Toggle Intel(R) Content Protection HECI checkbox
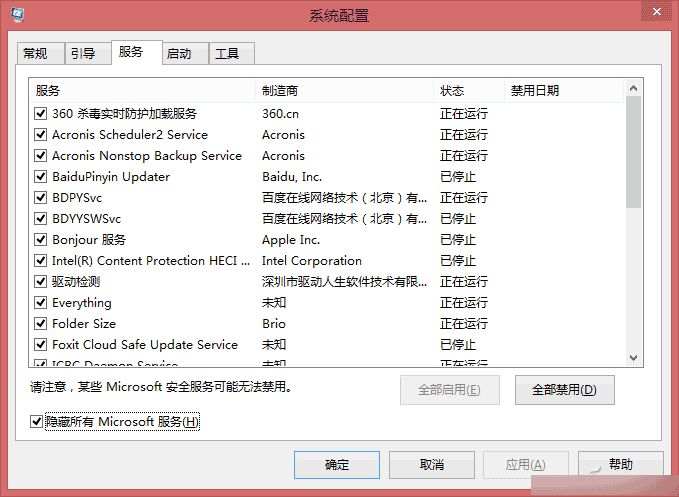 click(x=40, y=261)
